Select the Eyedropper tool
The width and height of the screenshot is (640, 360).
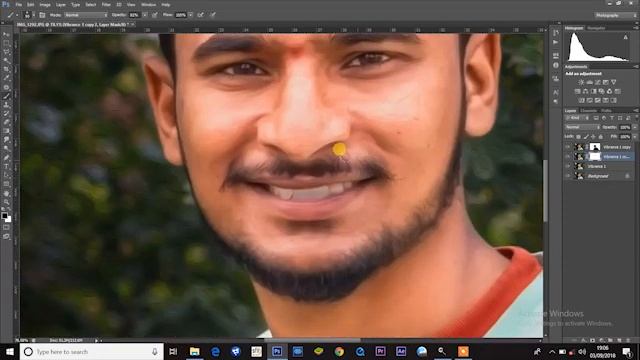coord(6,78)
